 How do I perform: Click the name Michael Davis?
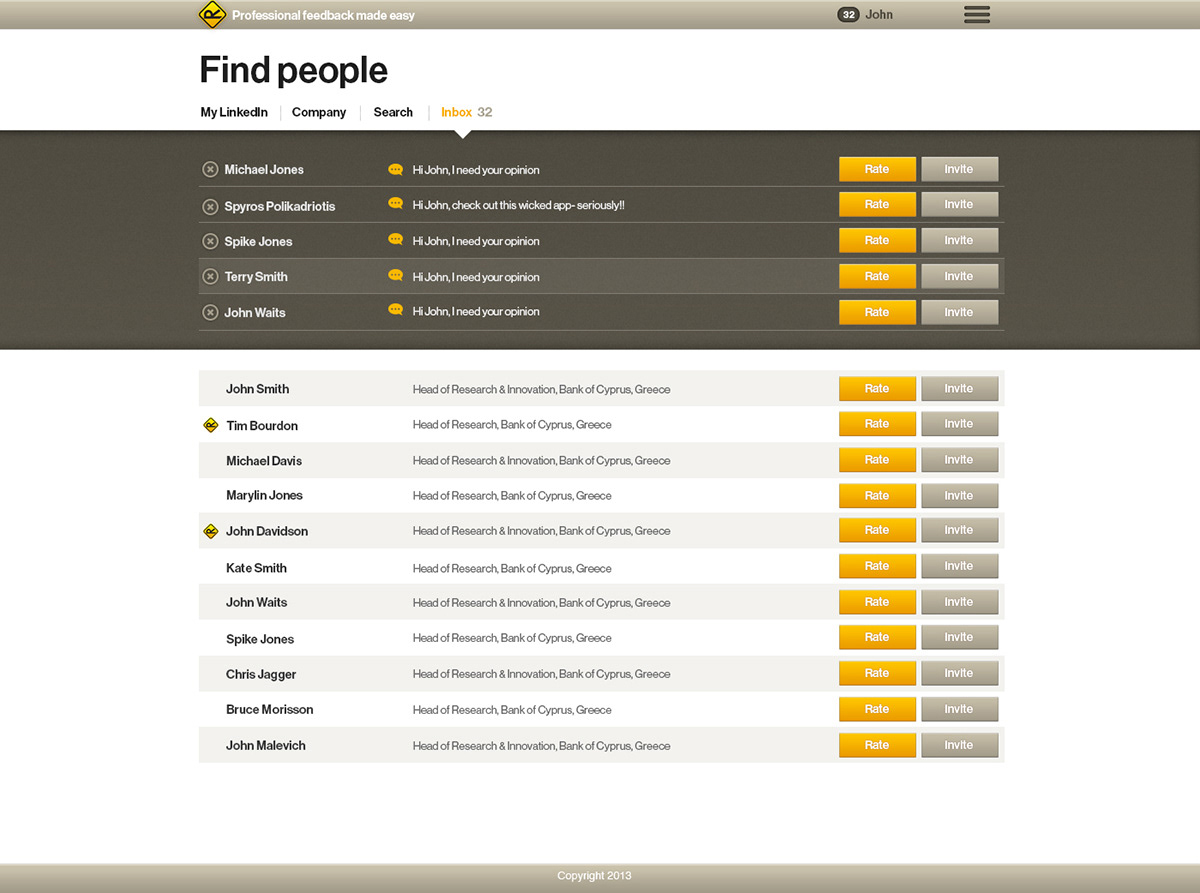coord(264,461)
